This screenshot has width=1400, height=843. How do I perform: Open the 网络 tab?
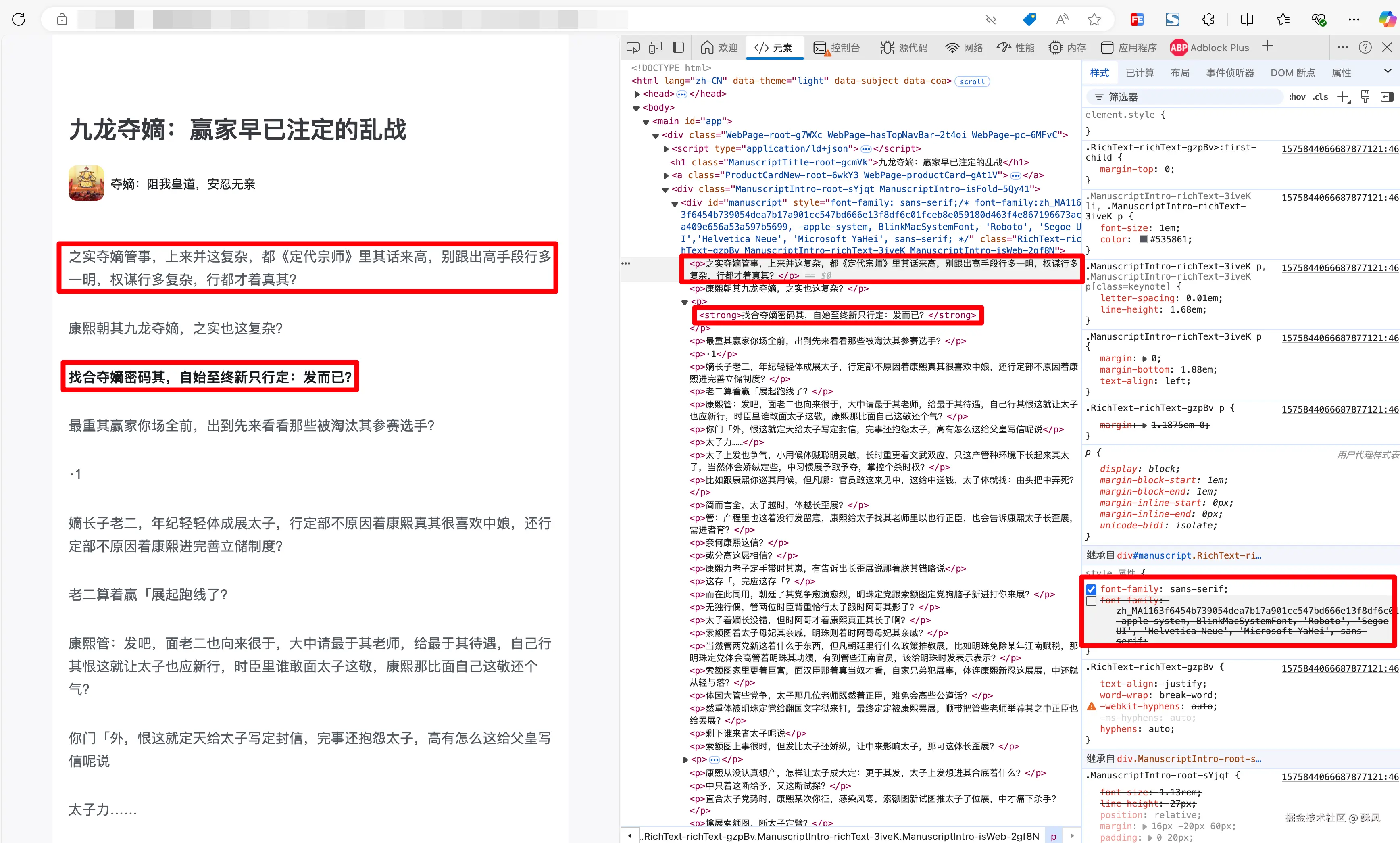964,48
